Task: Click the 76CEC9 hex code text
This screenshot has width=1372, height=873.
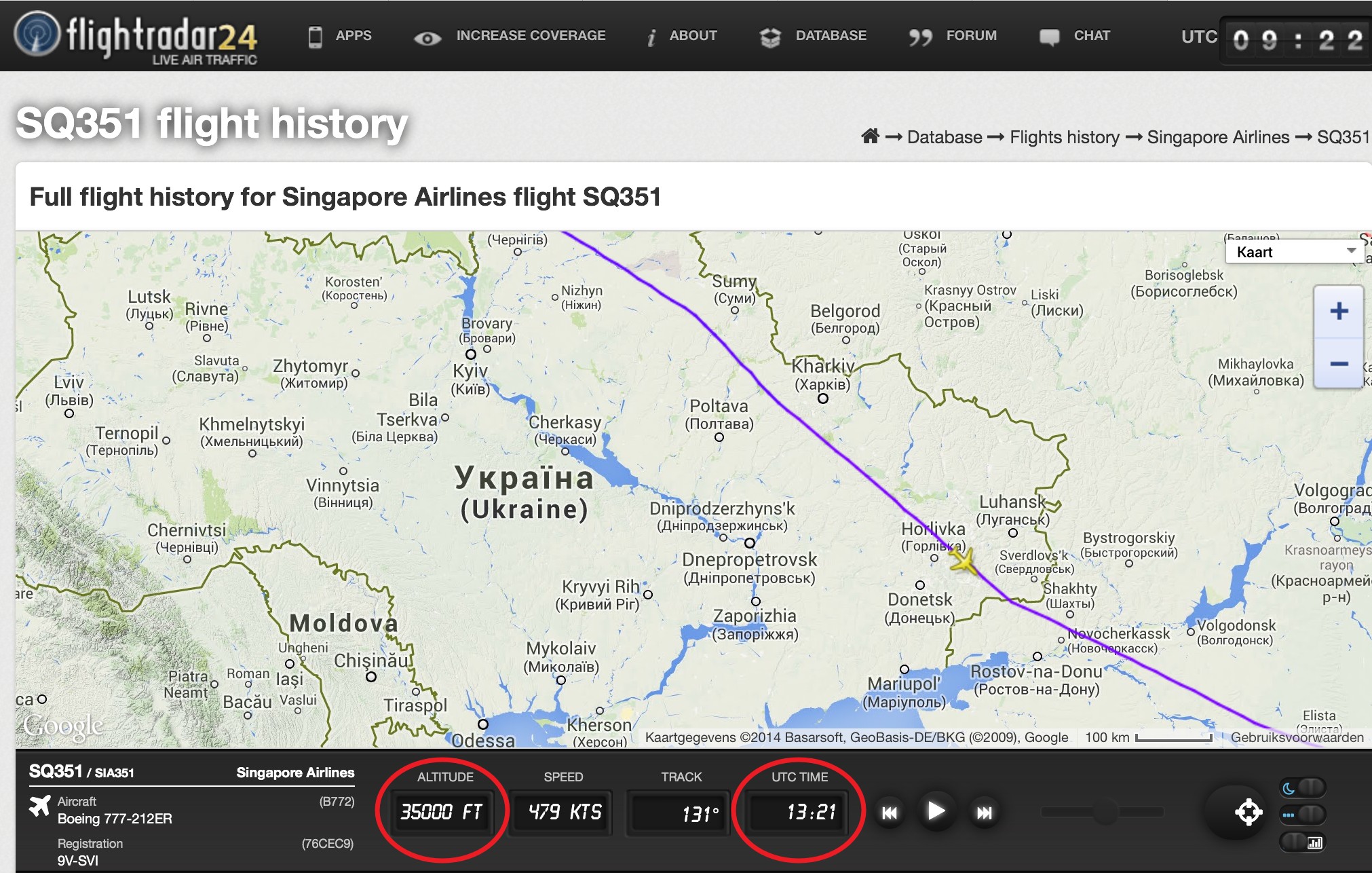Action: [x=327, y=843]
